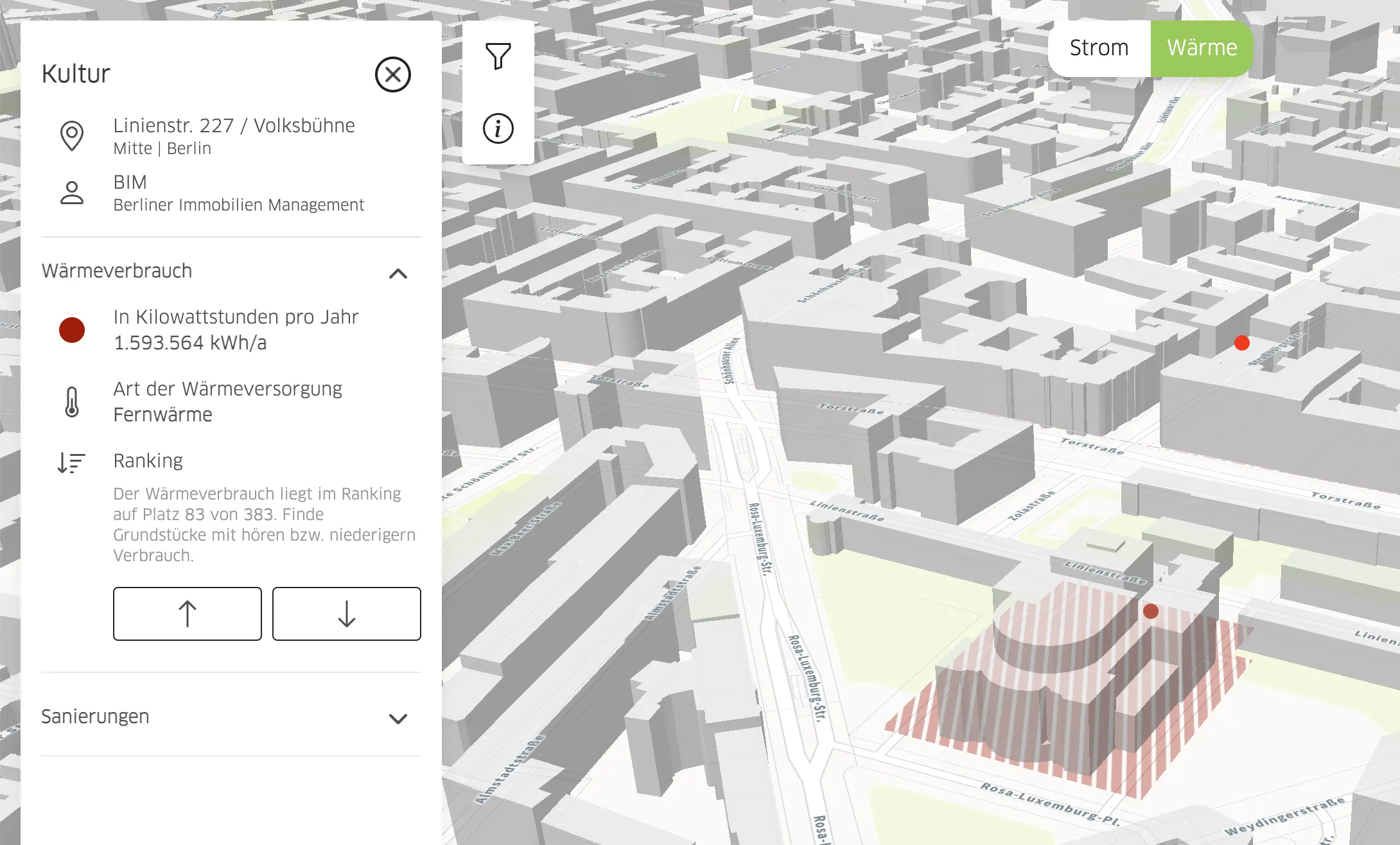
Task: Click 'Art der Wärmeversorgung' label
Action: (227, 389)
